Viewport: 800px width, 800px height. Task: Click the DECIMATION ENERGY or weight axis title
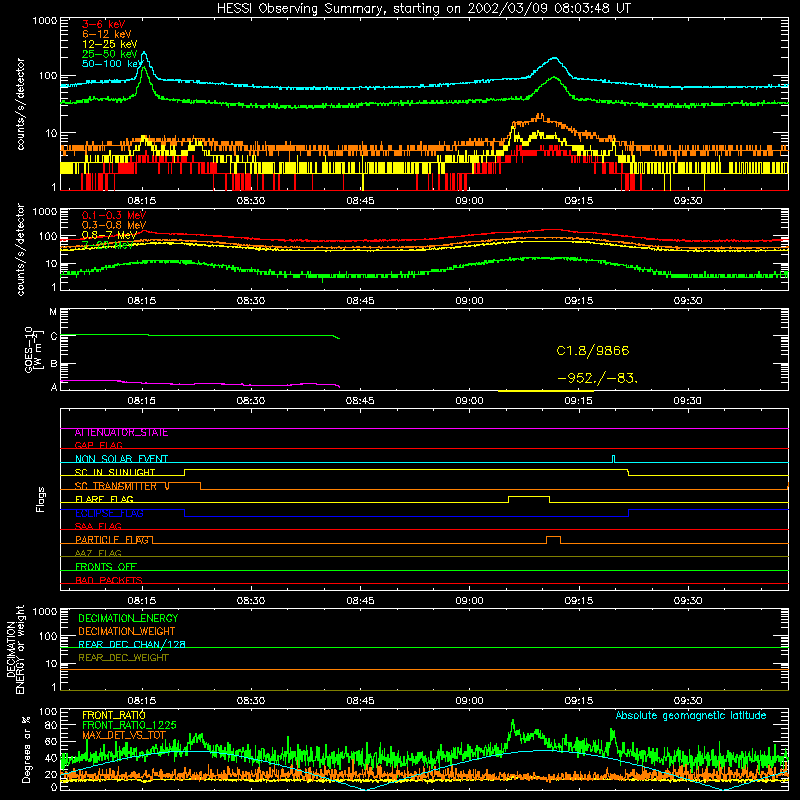[15, 649]
